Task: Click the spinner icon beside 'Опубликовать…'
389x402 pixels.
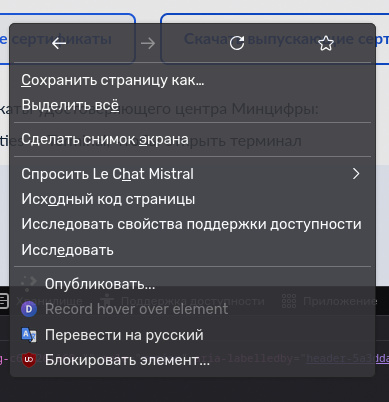Action: coord(29,283)
